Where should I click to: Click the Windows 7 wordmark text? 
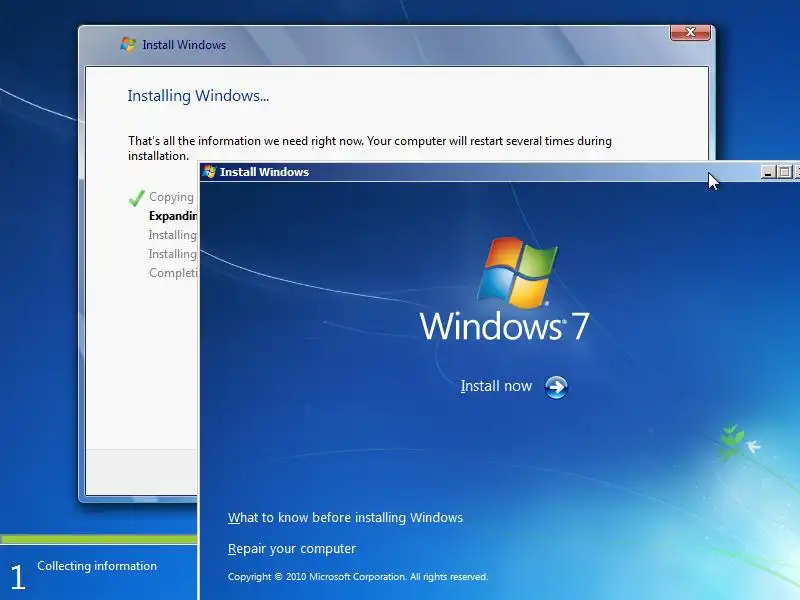pyautogui.click(x=505, y=327)
